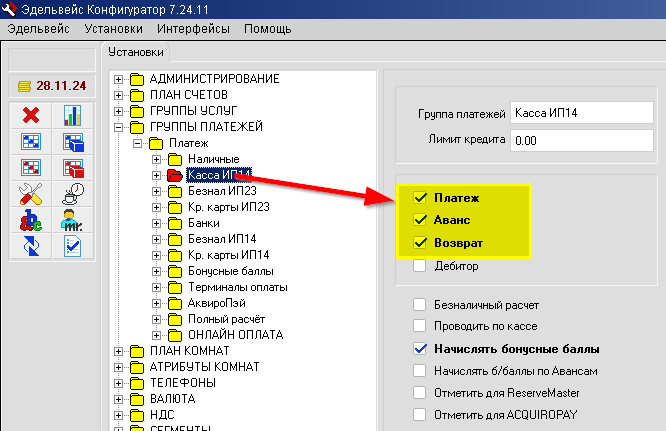This screenshot has height=431, width=666.
Task: Expand the ОНЛАЙН ОПЛАТА tree node
Action: [x=157, y=334]
